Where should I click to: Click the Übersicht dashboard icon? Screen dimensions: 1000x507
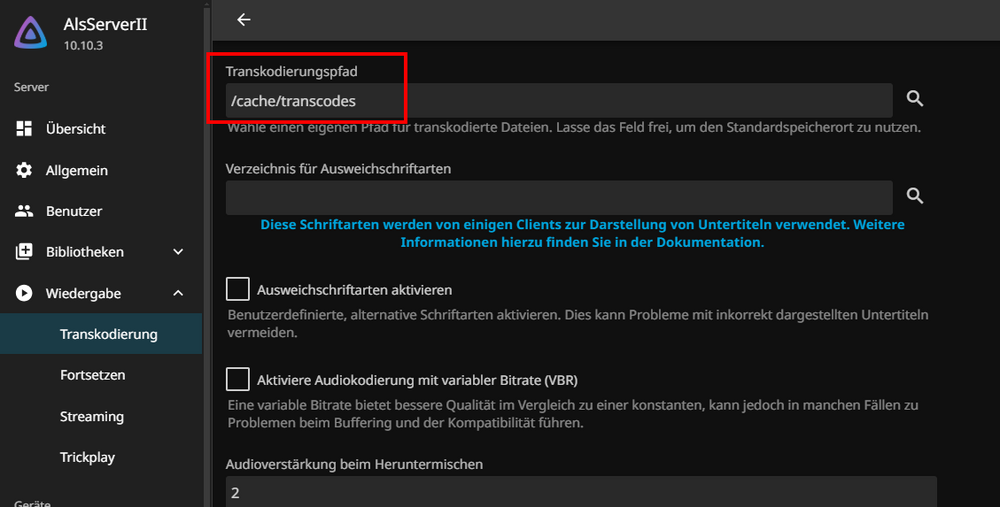tap(24, 128)
